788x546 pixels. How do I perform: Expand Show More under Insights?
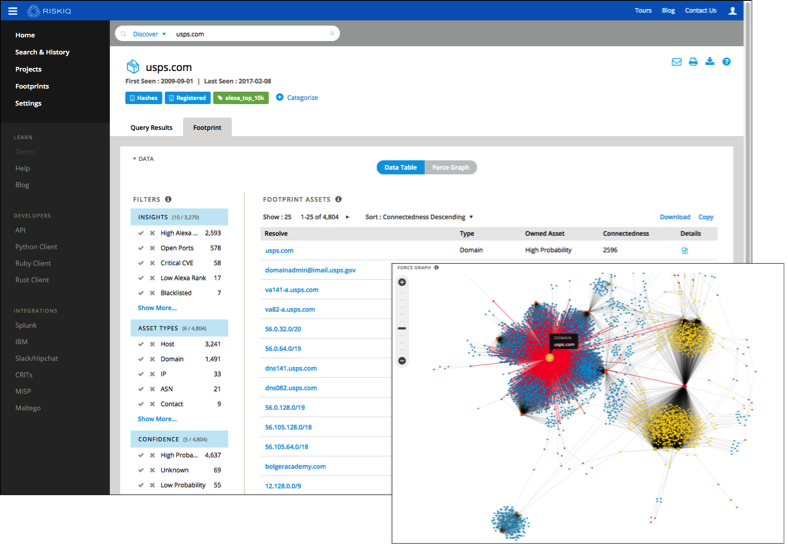point(157,308)
